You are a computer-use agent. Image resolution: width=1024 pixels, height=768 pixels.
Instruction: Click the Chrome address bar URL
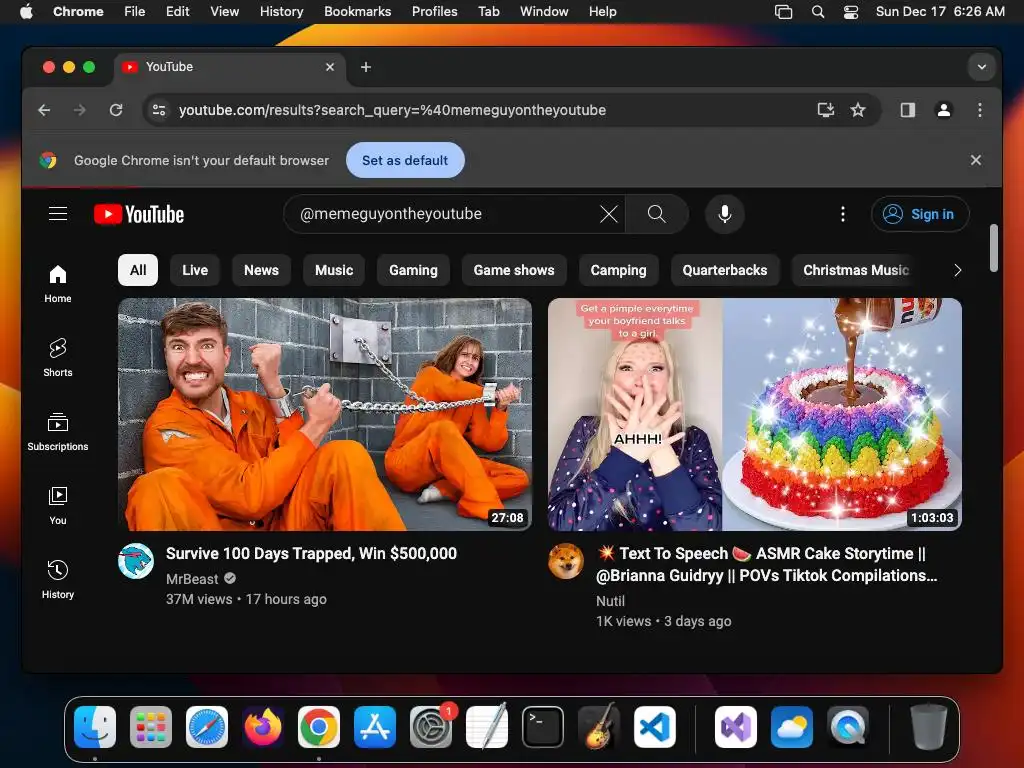(x=392, y=110)
